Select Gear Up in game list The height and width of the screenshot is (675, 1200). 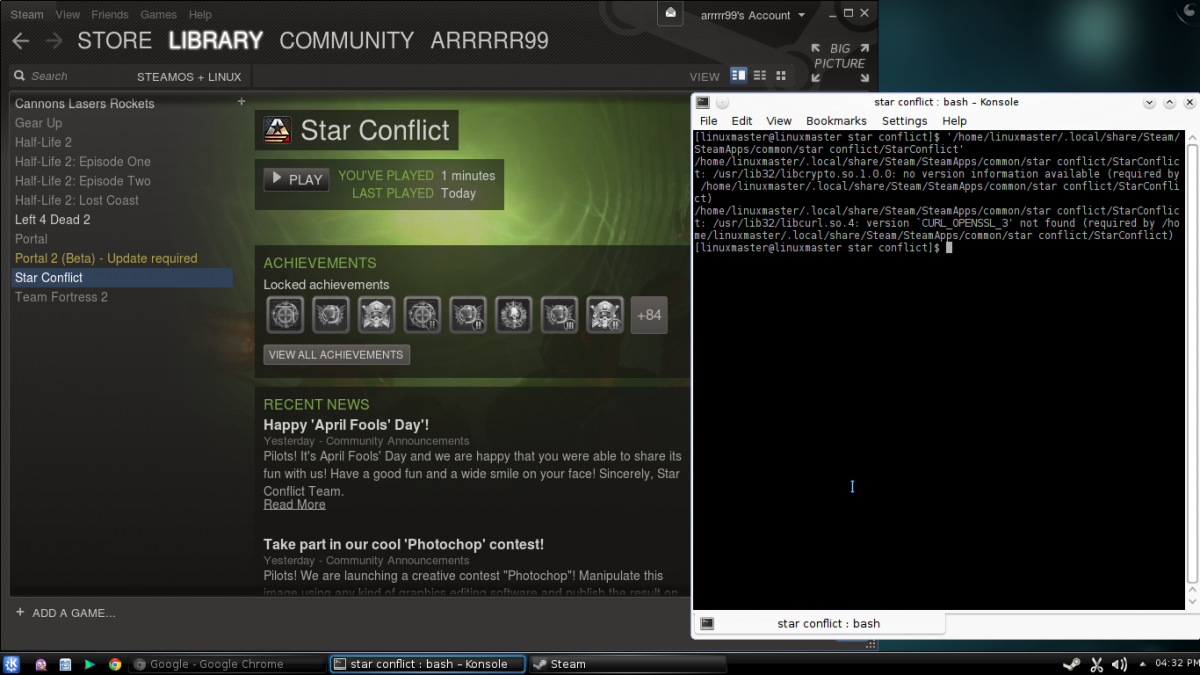click(38, 123)
